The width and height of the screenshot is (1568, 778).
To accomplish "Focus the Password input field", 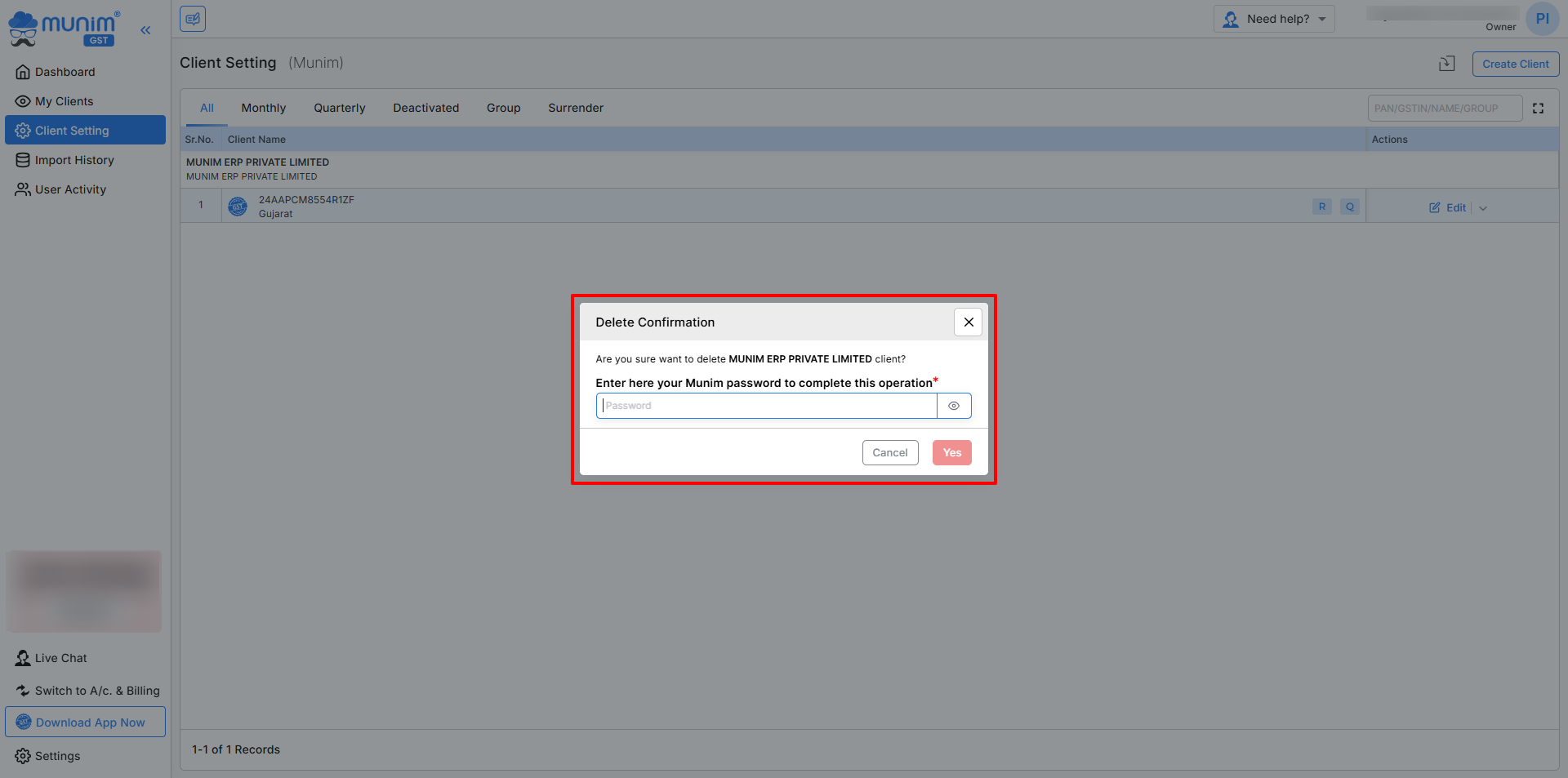I will [x=766, y=406].
